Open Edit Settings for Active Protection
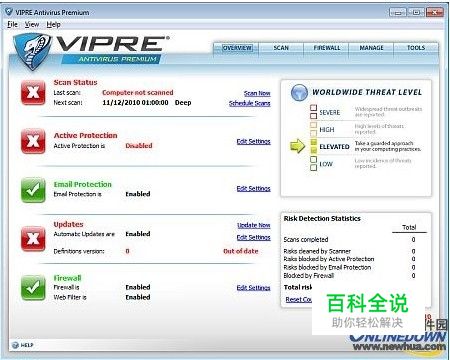 [254, 142]
